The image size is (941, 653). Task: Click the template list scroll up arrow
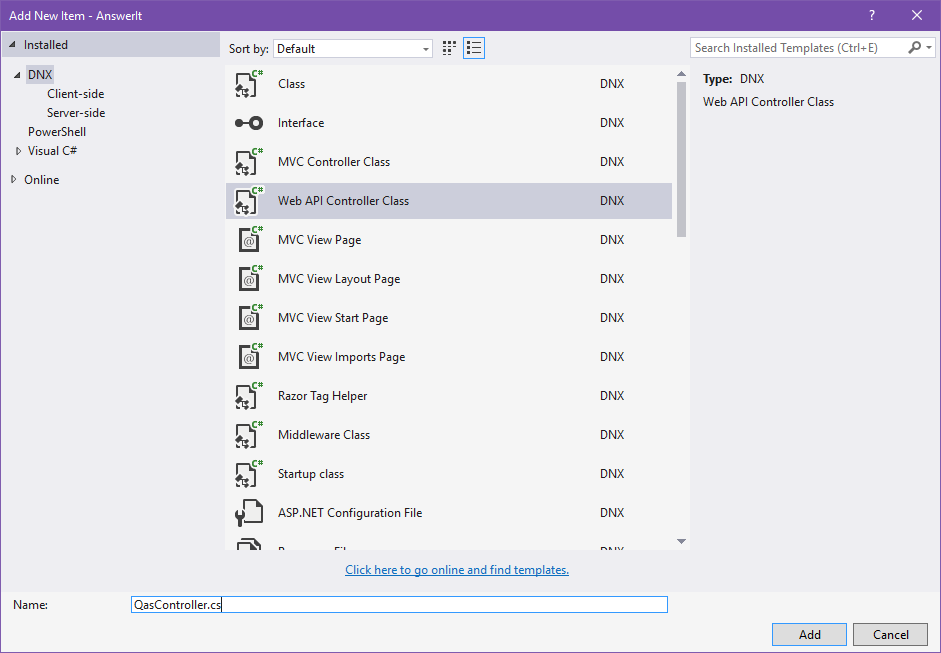coord(681,74)
